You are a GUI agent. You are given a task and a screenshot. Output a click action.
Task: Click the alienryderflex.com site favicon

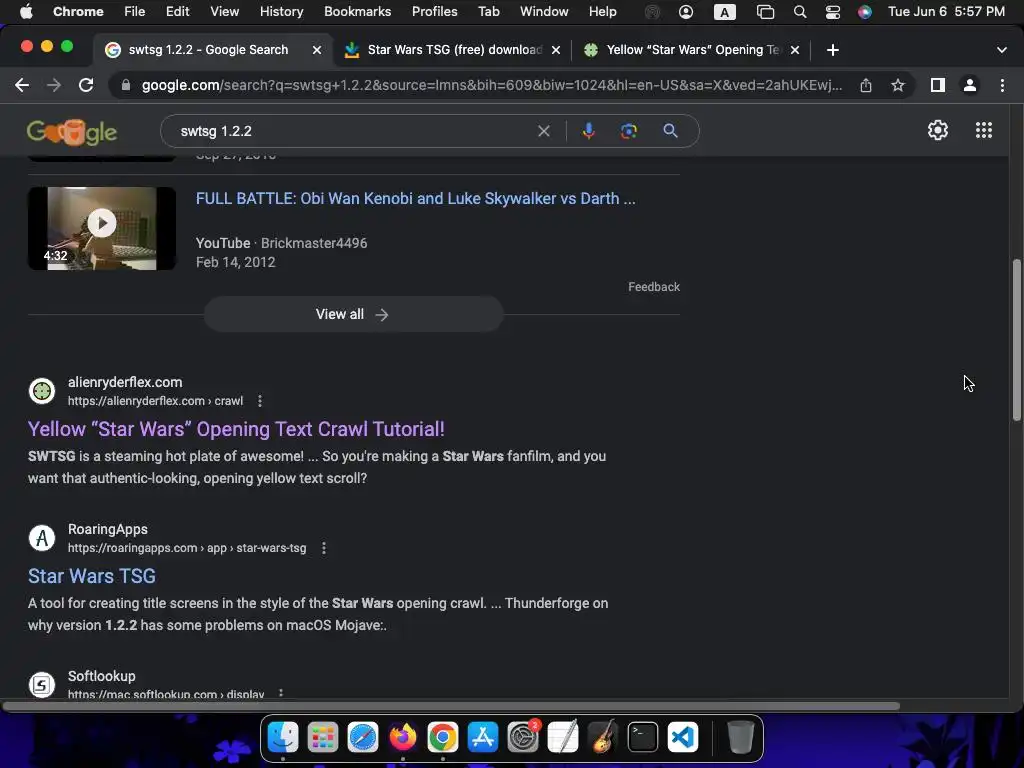pyautogui.click(x=42, y=391)
